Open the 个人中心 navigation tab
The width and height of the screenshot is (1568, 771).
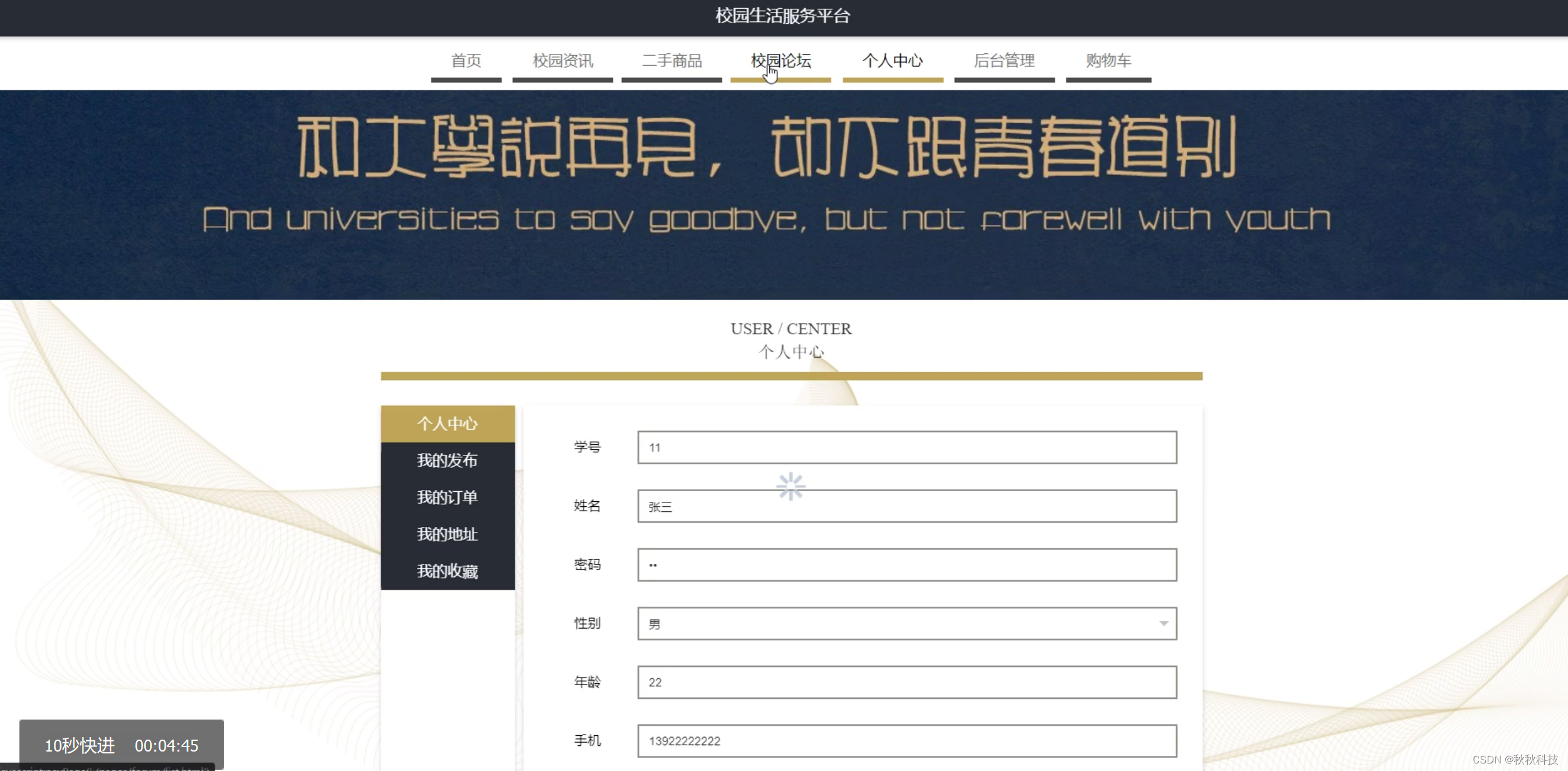893,61
